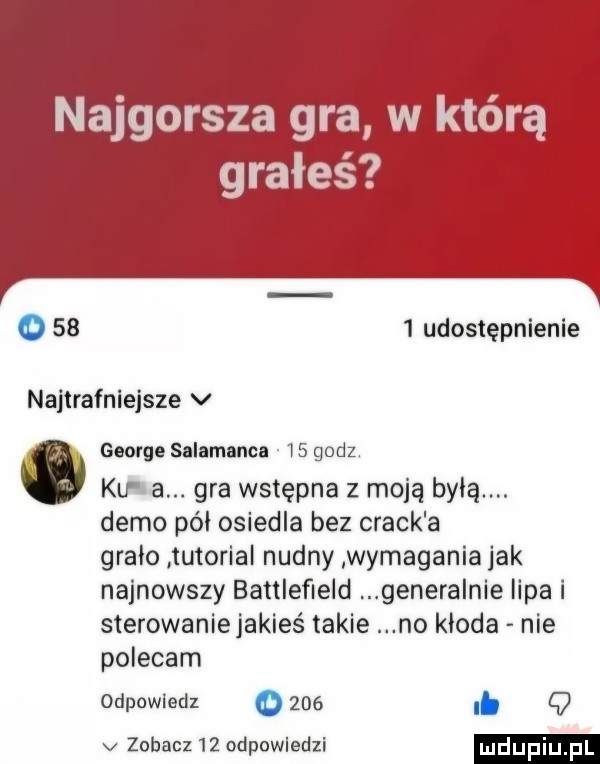The height and width of the screenshot is (764, 600).
Task: Tap the drag handle bar above comments
Action: tap(300, 294)
